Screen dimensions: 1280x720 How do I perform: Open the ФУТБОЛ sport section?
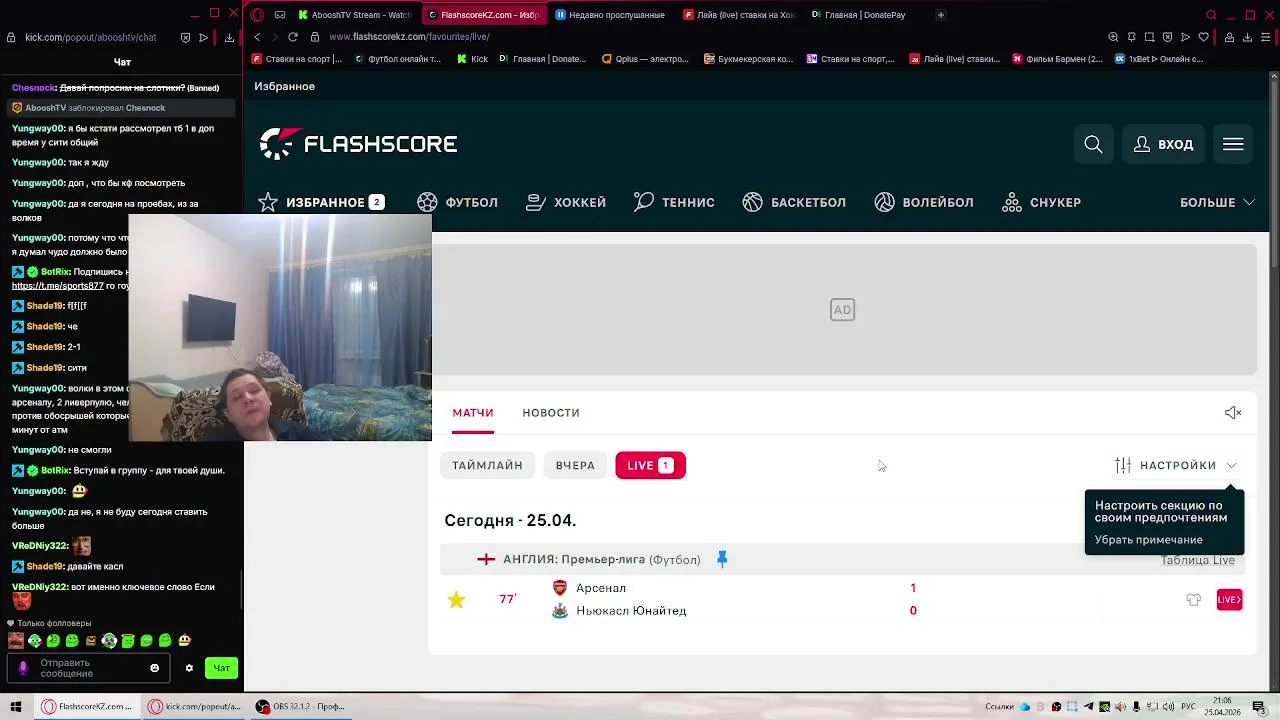(458, 202)
